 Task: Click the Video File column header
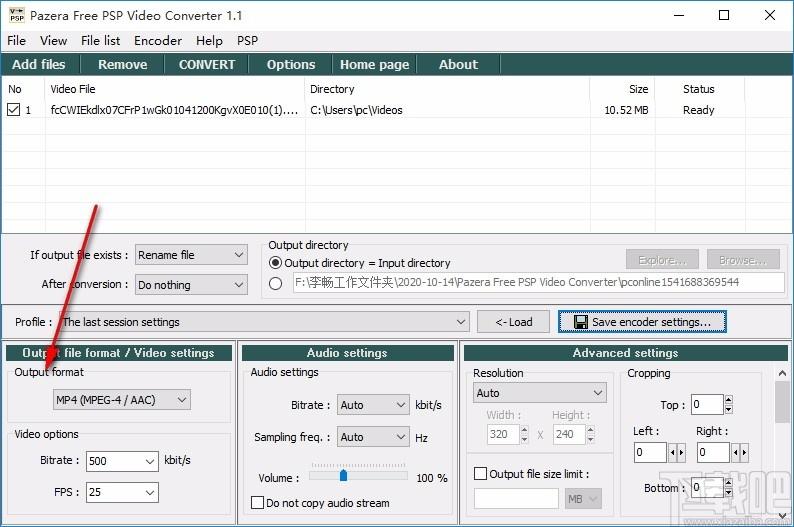coord(175,89)
